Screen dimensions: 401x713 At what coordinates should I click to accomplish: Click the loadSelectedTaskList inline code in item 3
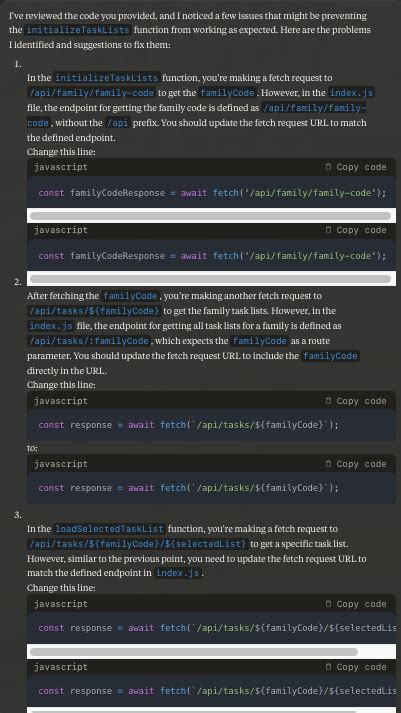tap(109, 529)
